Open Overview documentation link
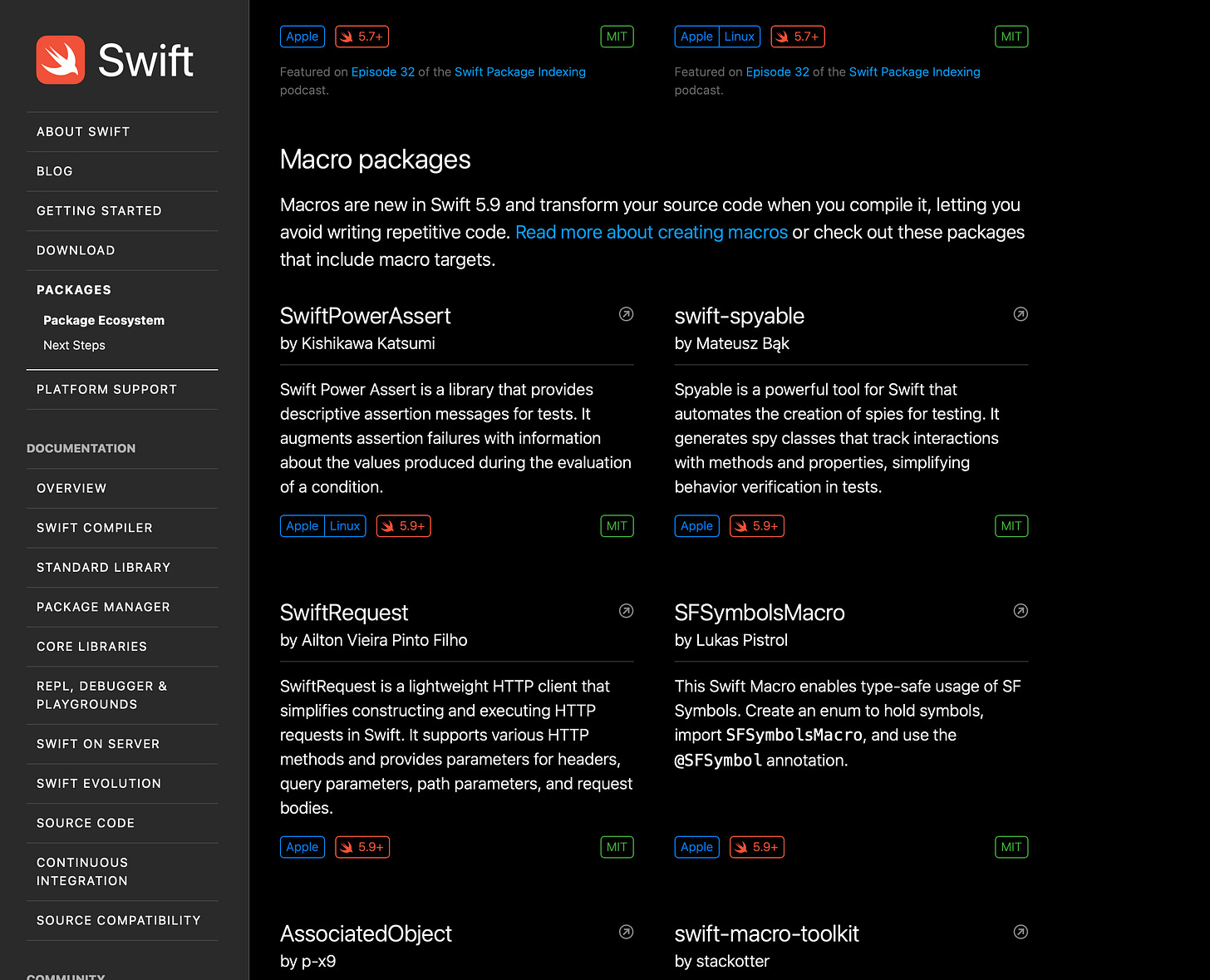This screenshot has height=980, width=1210. (x=71, y=488)
